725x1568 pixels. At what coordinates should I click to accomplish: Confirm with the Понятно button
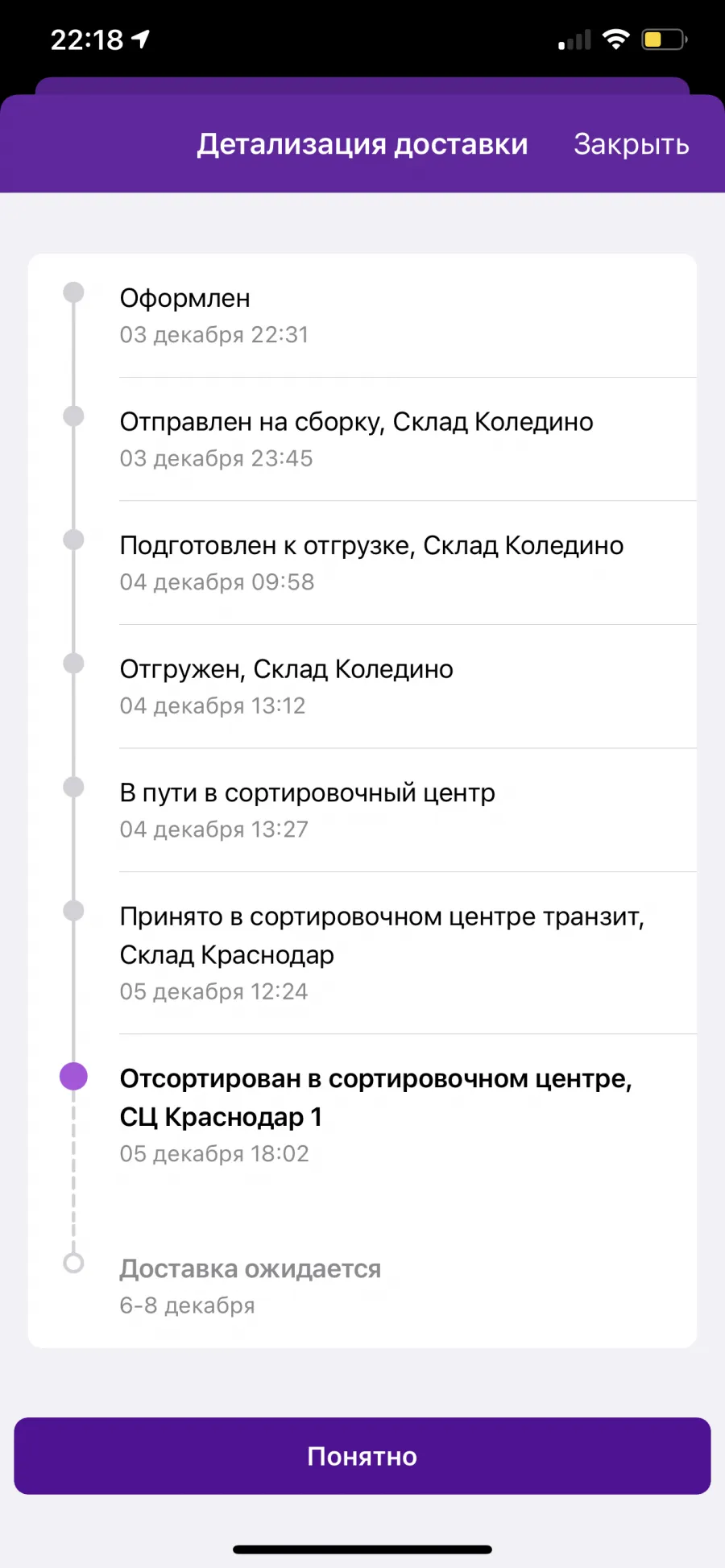(x=362, y=1456)
